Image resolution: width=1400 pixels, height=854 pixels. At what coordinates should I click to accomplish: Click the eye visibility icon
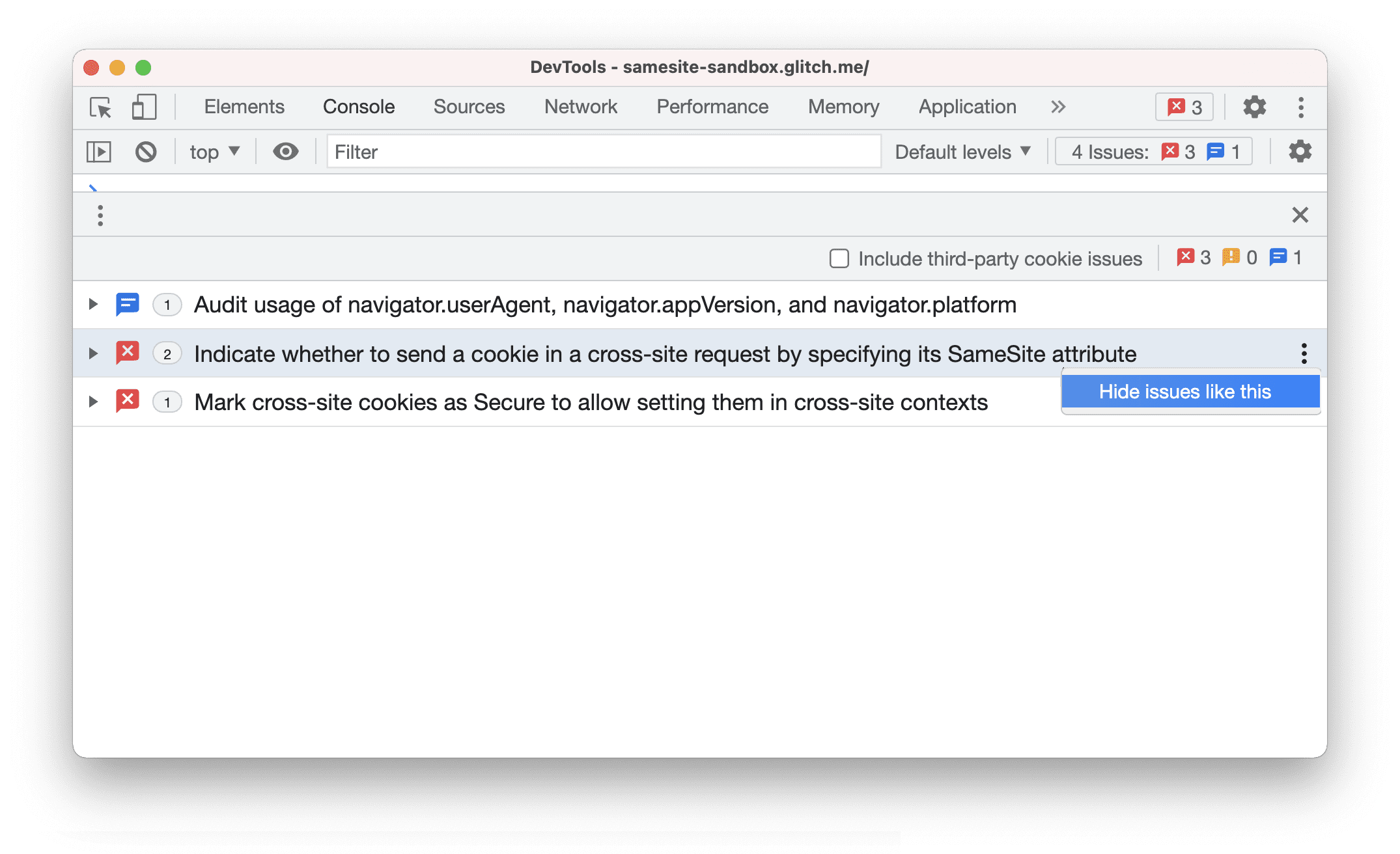click(284, 151)
